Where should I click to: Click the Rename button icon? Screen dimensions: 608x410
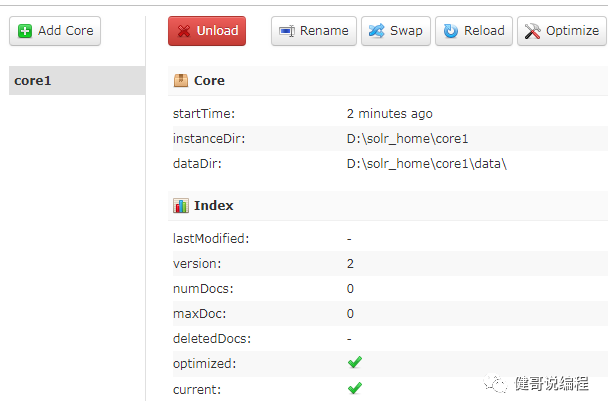[287, 31]
